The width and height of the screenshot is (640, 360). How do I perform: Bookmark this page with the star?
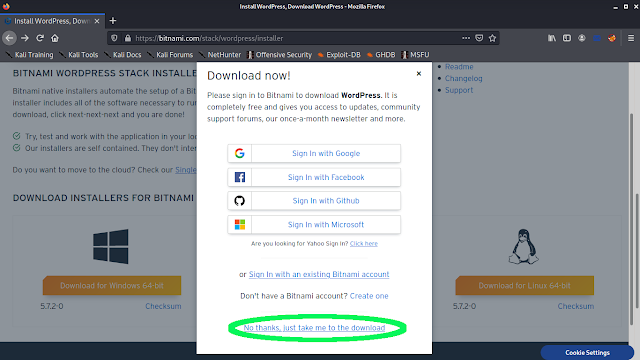tap(493, 38)
